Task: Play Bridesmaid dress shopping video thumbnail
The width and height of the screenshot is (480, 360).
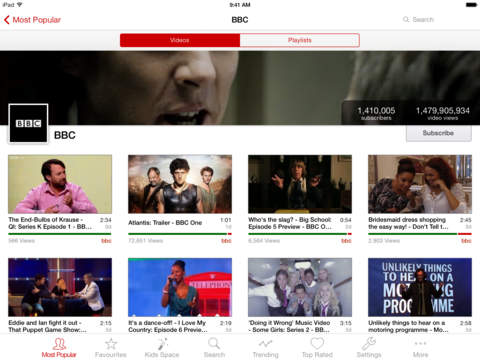Action: click(x=420, y=184)
